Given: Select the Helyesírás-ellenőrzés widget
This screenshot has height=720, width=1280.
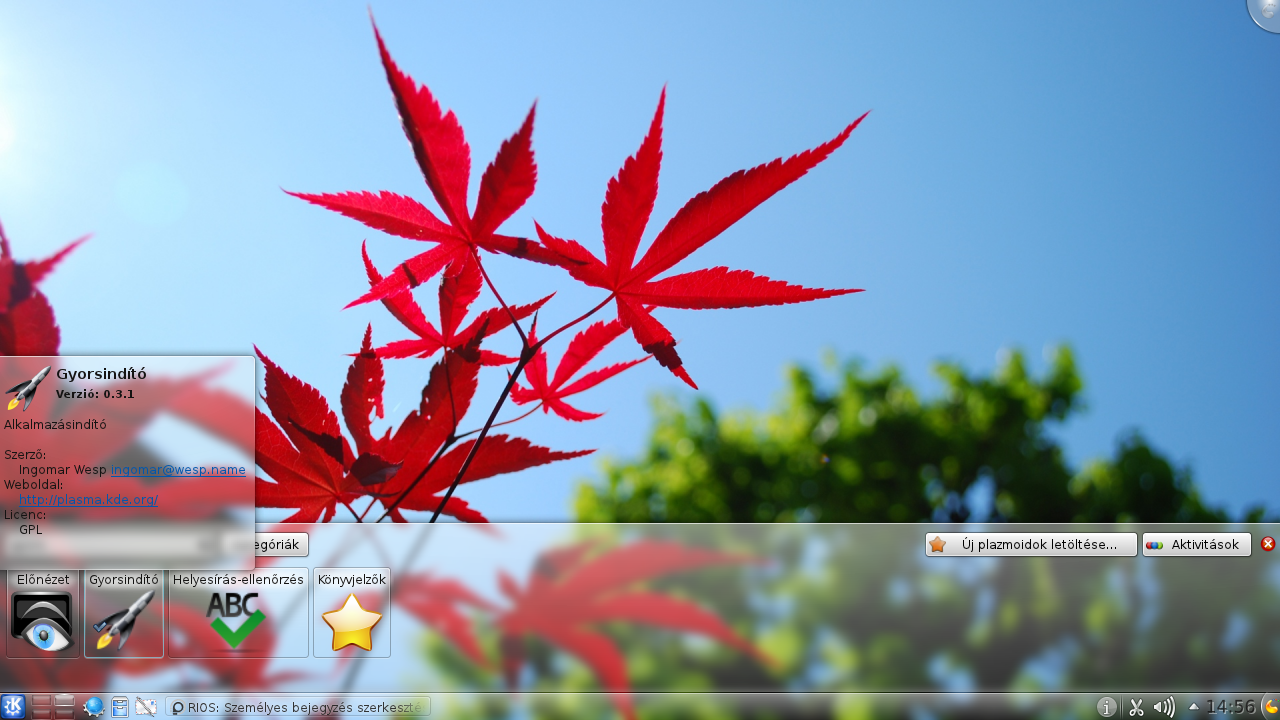Looking at the screenshot, I should 238,613.
